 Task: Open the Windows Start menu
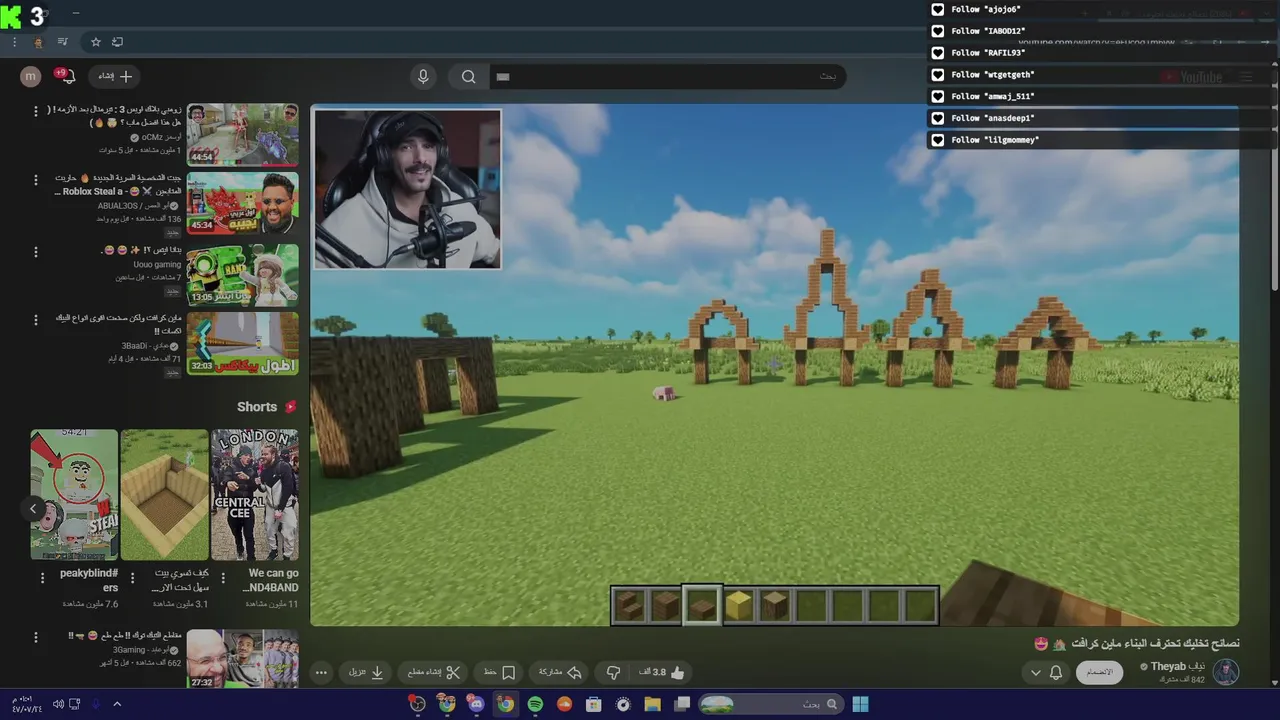click(860, 704)
